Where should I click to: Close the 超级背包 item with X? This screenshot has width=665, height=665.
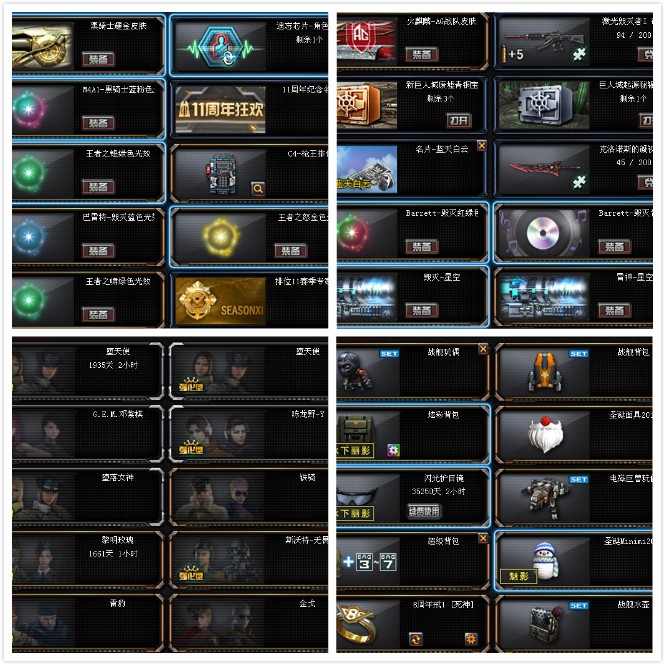point(483,538)
